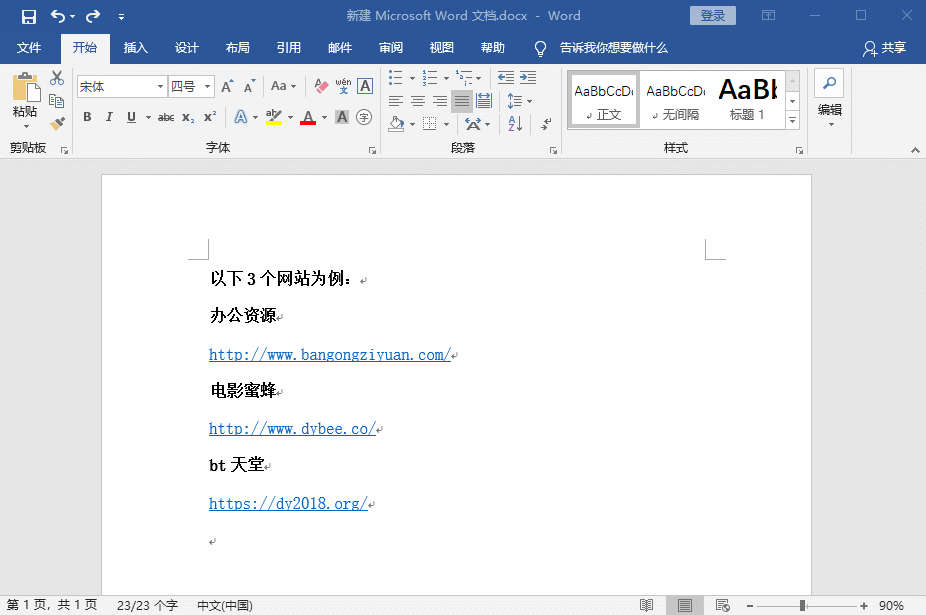Screen dimensions: 926x615
Task: Apply distributed alignment
Action: click(484, 101)
